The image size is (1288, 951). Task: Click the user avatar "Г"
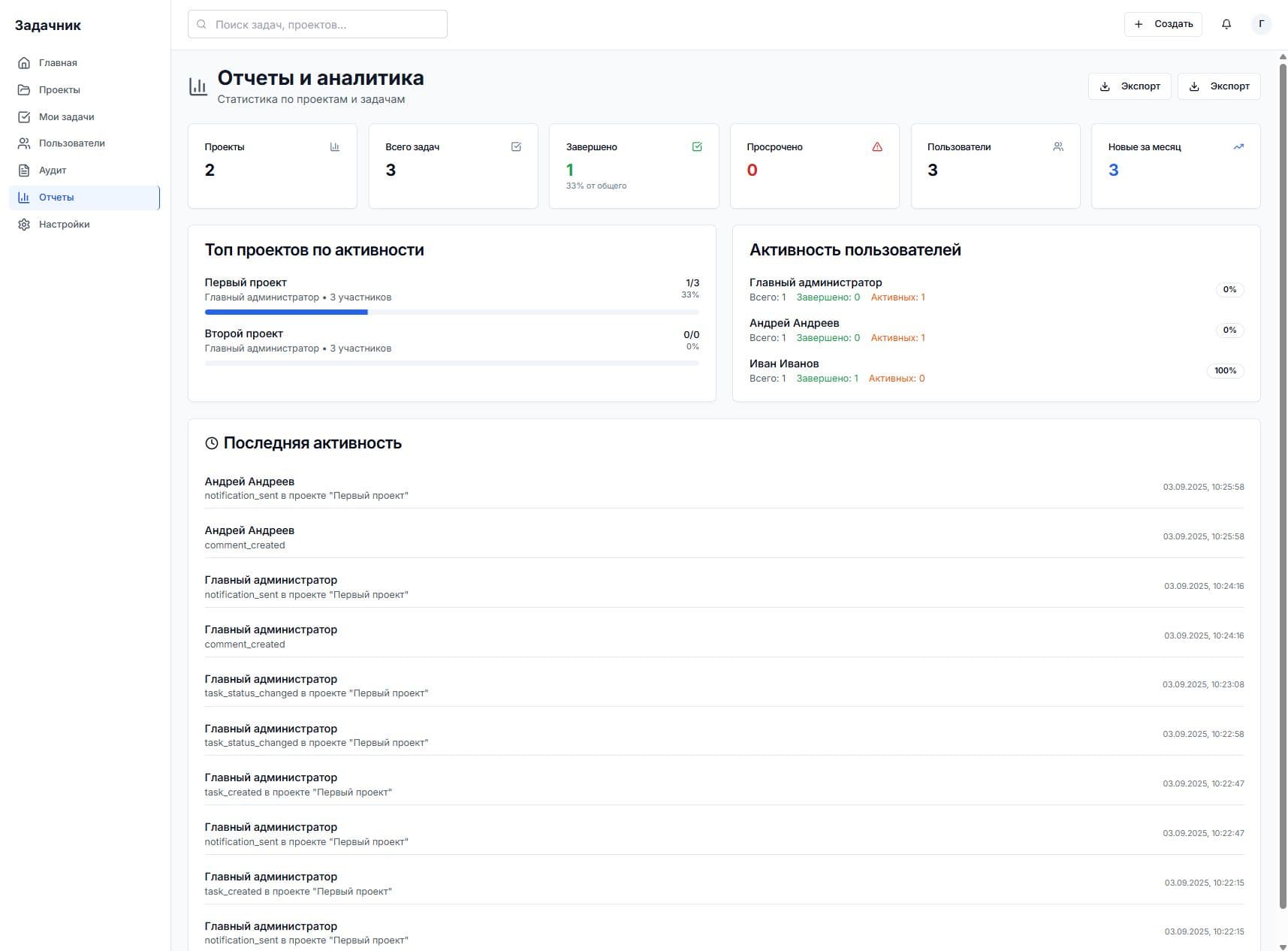point(1261,24)
